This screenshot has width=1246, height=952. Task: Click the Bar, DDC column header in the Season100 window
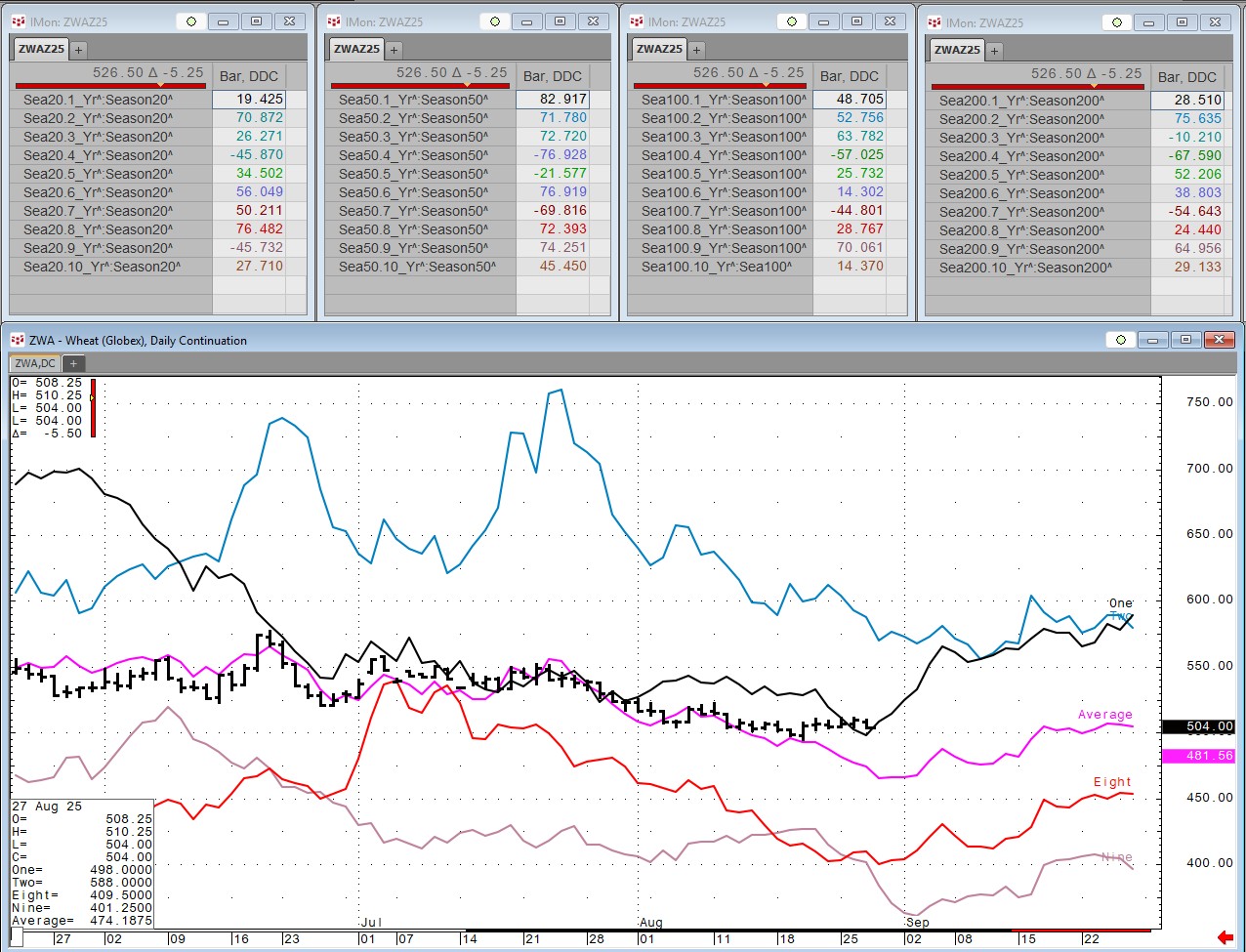(850, 76)
